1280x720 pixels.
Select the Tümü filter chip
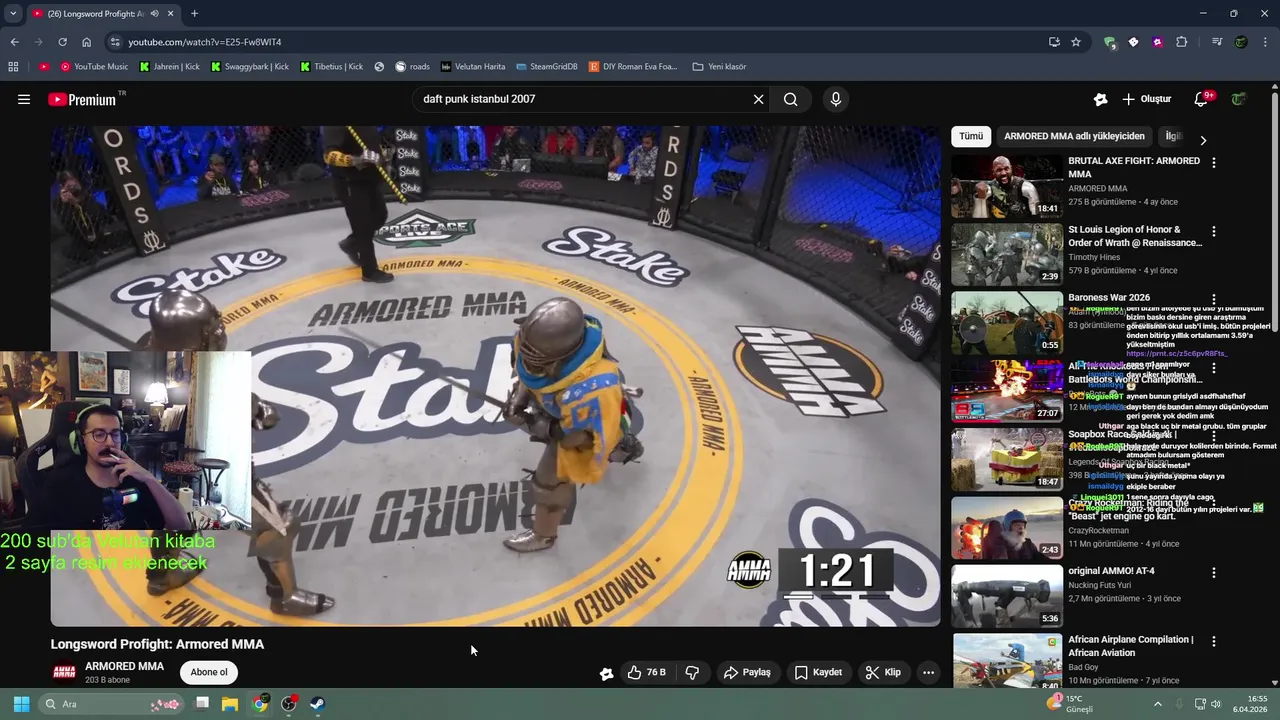click(971, 136)
